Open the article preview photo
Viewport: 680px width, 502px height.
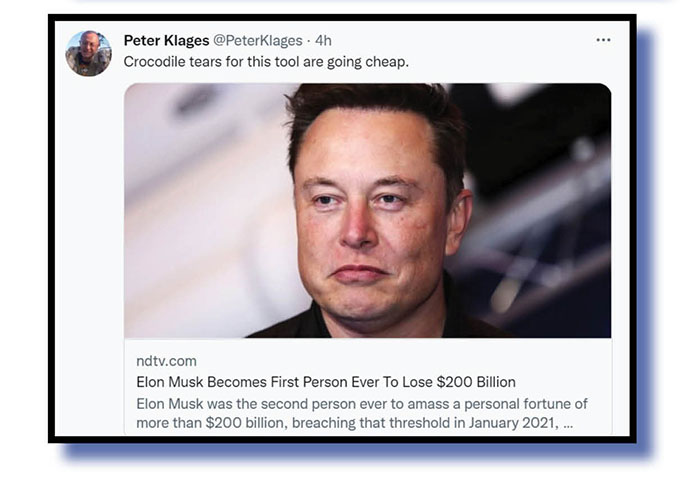[367, 210]
